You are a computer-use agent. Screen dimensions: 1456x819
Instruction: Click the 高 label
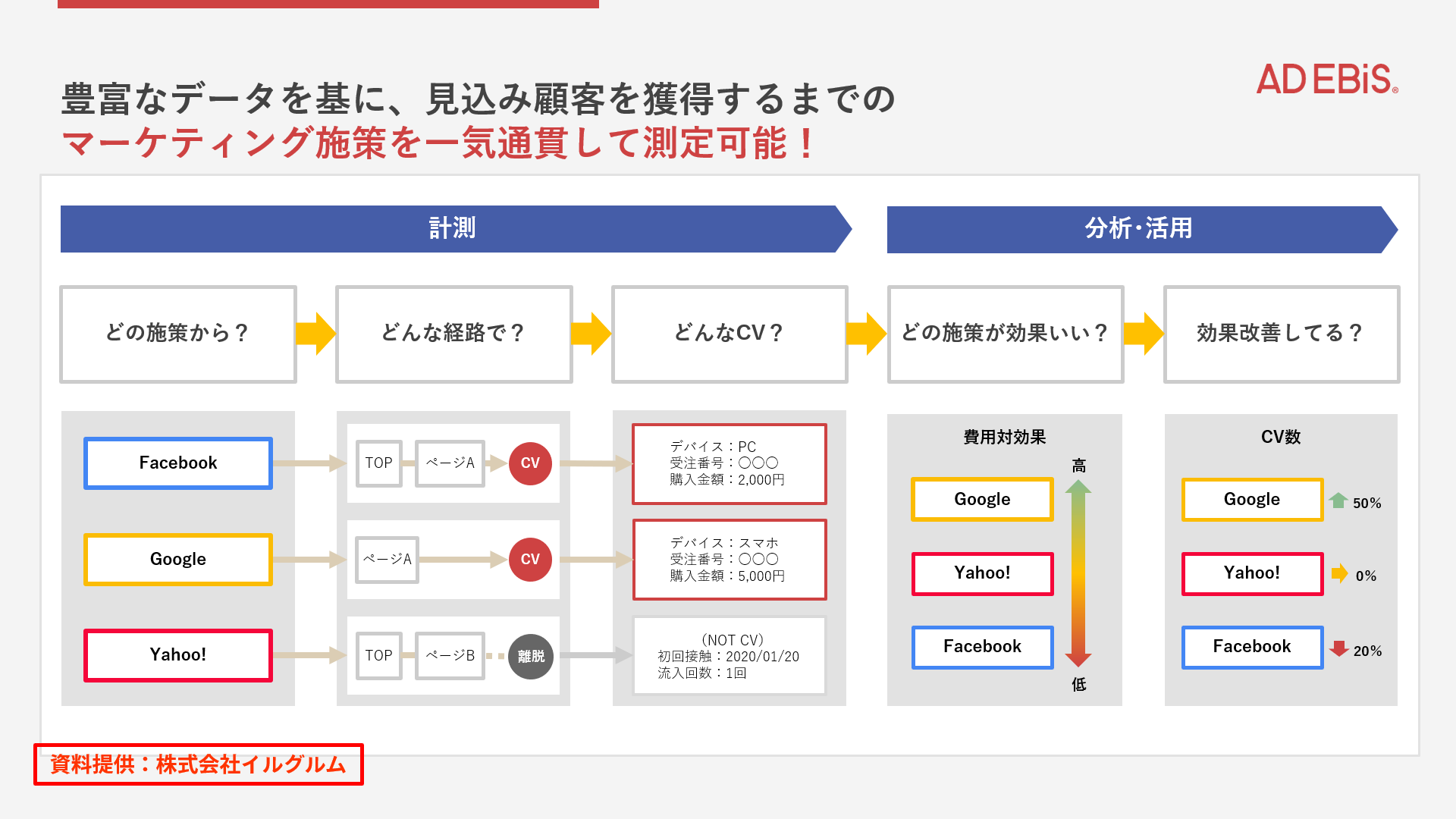pyautogui.click(x=1079, y=466)
